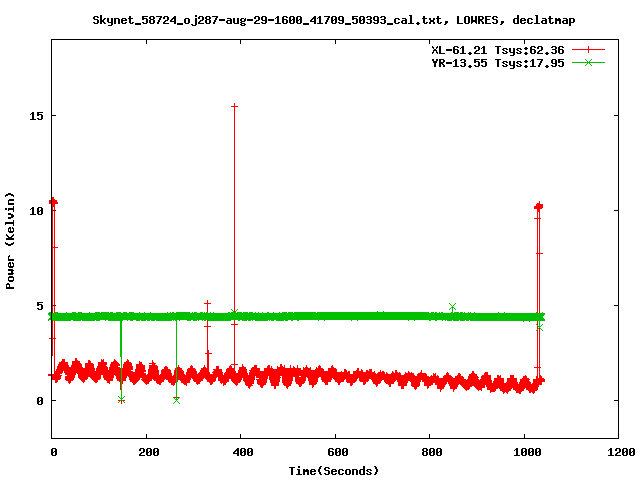This screenshot has height=480, width=640.
Task: Click the y-axis tick label 10
Action: click(x=36, y=211)
